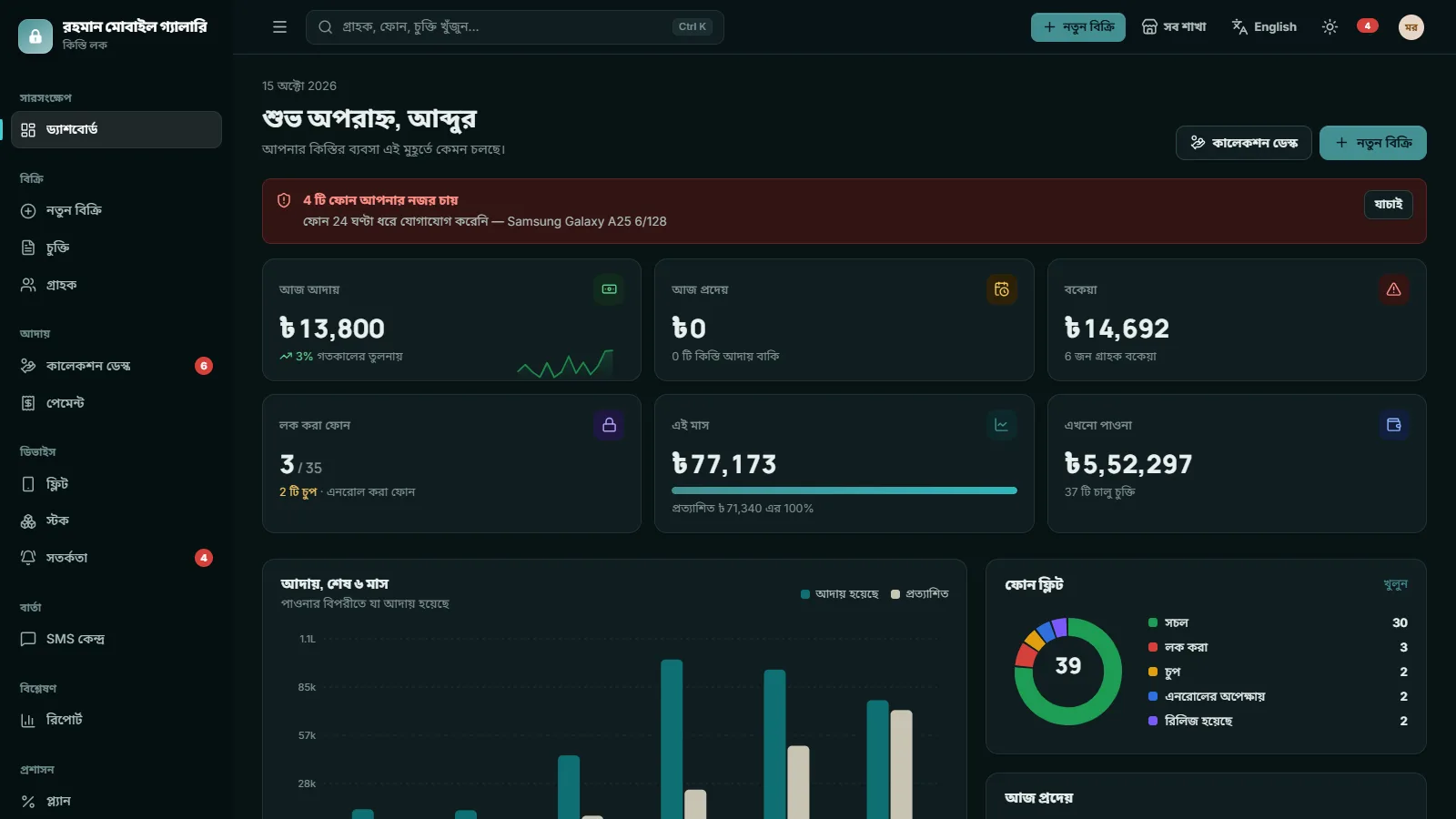Click the large নতুন বিক্রি button below header
This screenshot has width=1456, height=819.
tap(1372, 143)
